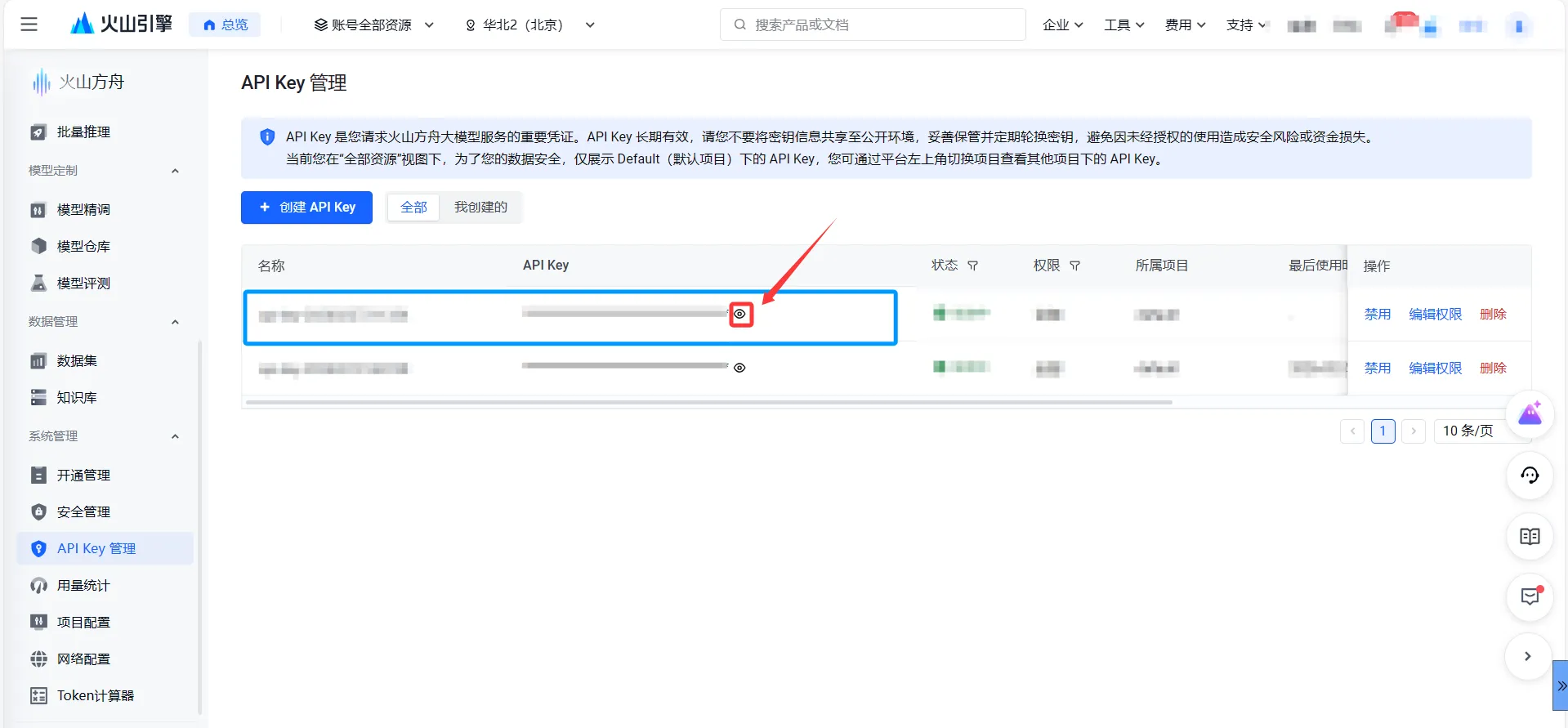Open 知识库 in sidebar

(105, 397)
